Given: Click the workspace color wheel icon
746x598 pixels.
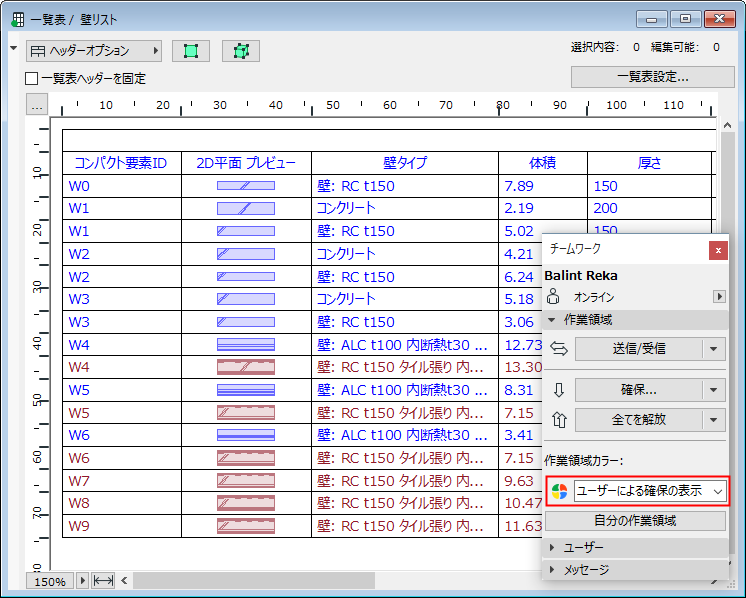Looking at the screenshot, I should [560, 491].
